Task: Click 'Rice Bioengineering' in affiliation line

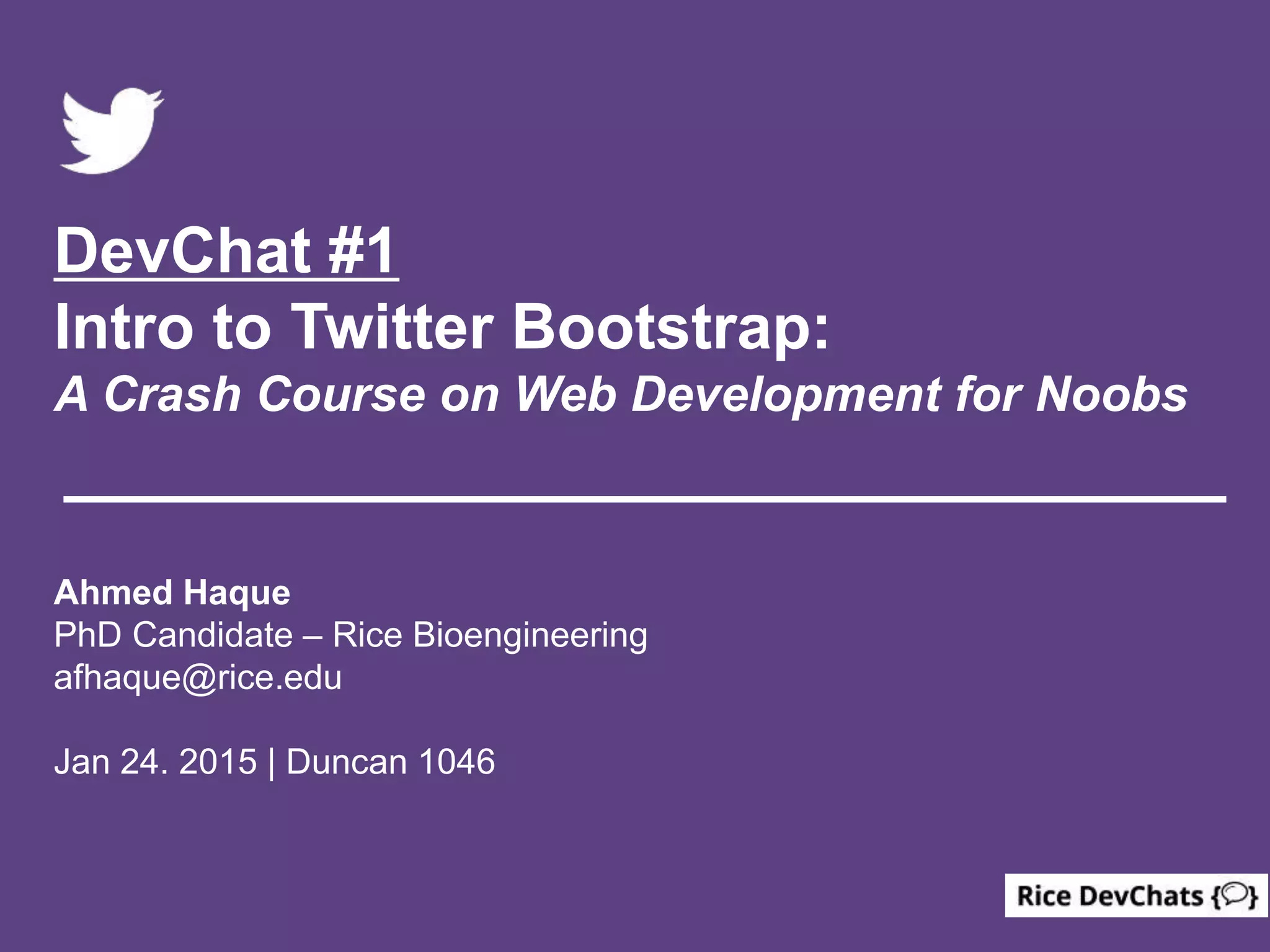Action: pos(490,635)
